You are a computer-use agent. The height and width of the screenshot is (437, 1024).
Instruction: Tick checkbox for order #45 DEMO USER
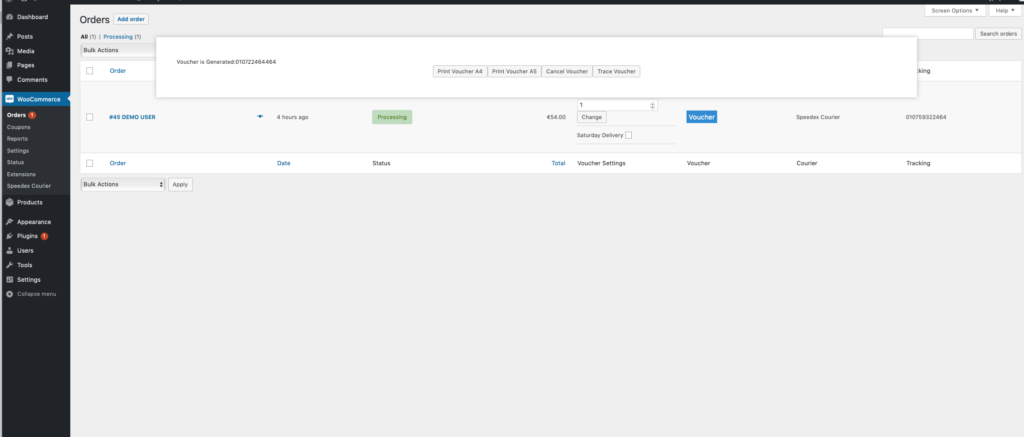89,117
